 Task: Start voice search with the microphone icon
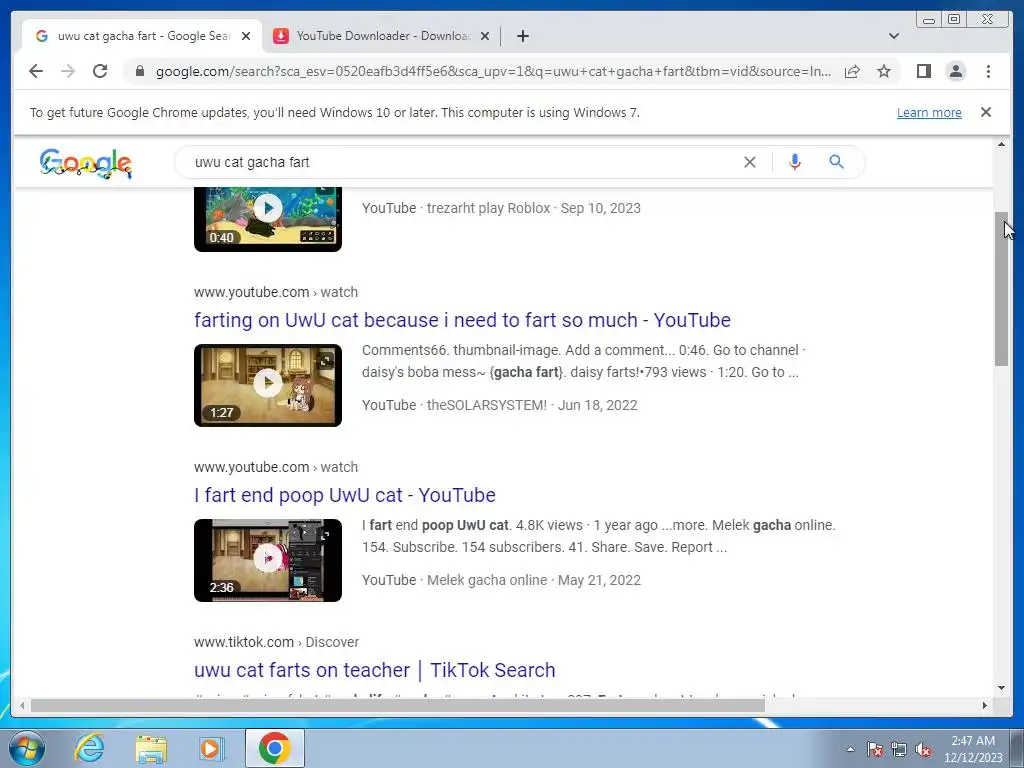[x=795, y=162]
